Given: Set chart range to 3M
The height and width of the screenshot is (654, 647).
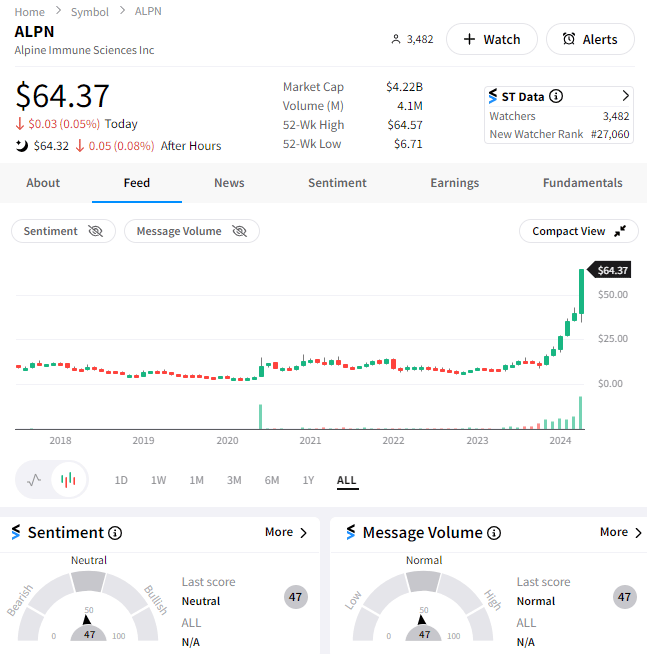Looking at the screenshot, I should [234, 480].
